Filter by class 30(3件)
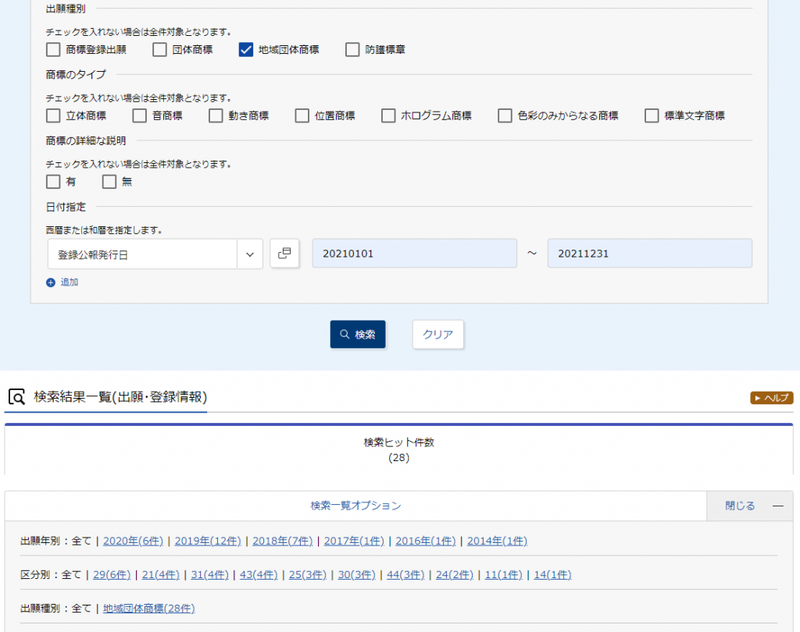Screen dimensions: 800x632 click(357, 574)
